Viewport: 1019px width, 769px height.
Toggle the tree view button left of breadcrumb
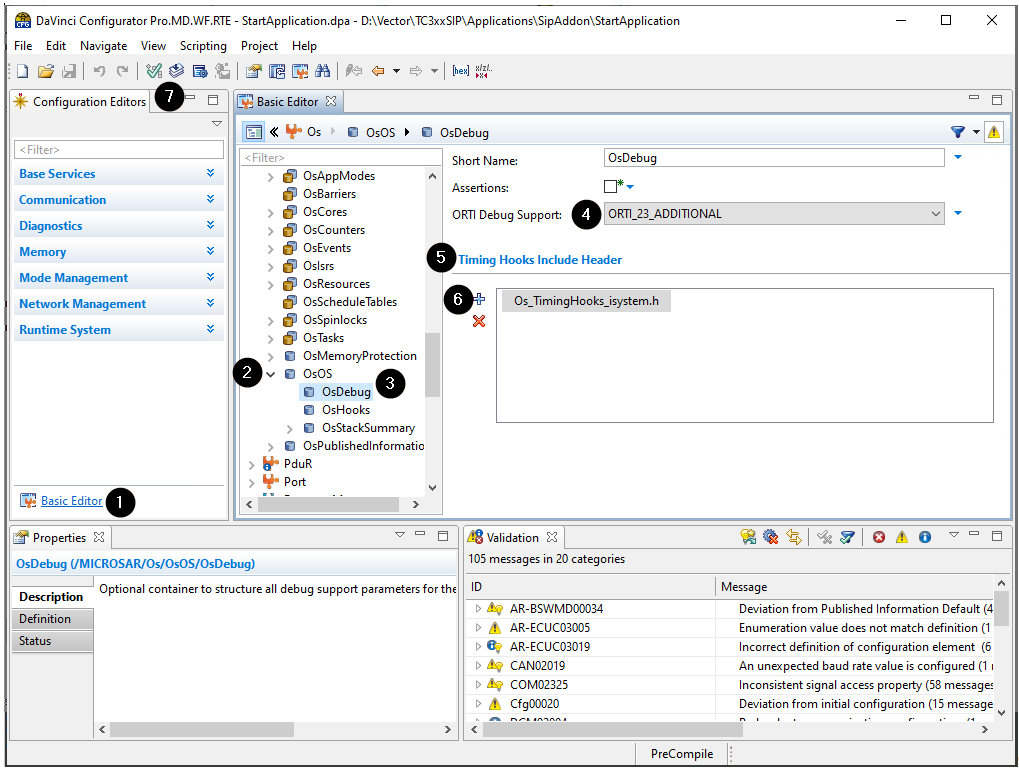253,132
